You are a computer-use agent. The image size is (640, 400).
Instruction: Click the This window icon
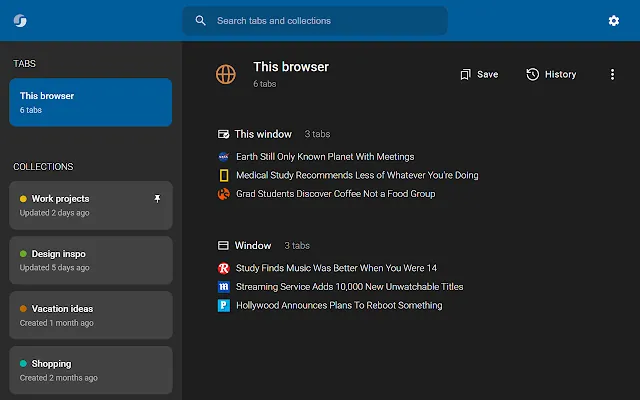pyautogui.click(x=223, y=134)
